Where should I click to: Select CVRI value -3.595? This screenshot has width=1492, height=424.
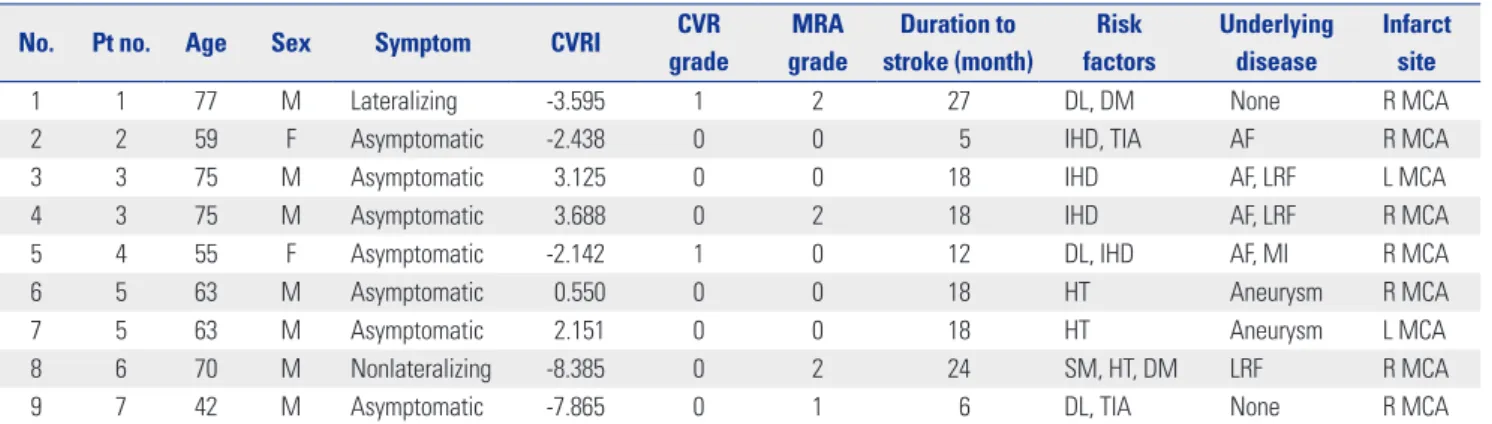575,101
